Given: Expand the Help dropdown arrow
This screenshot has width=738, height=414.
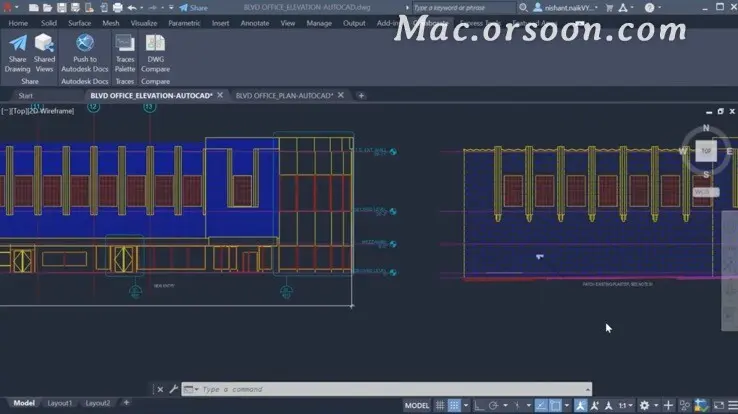Looking at the screenshot, I should [x=659, y=8].
